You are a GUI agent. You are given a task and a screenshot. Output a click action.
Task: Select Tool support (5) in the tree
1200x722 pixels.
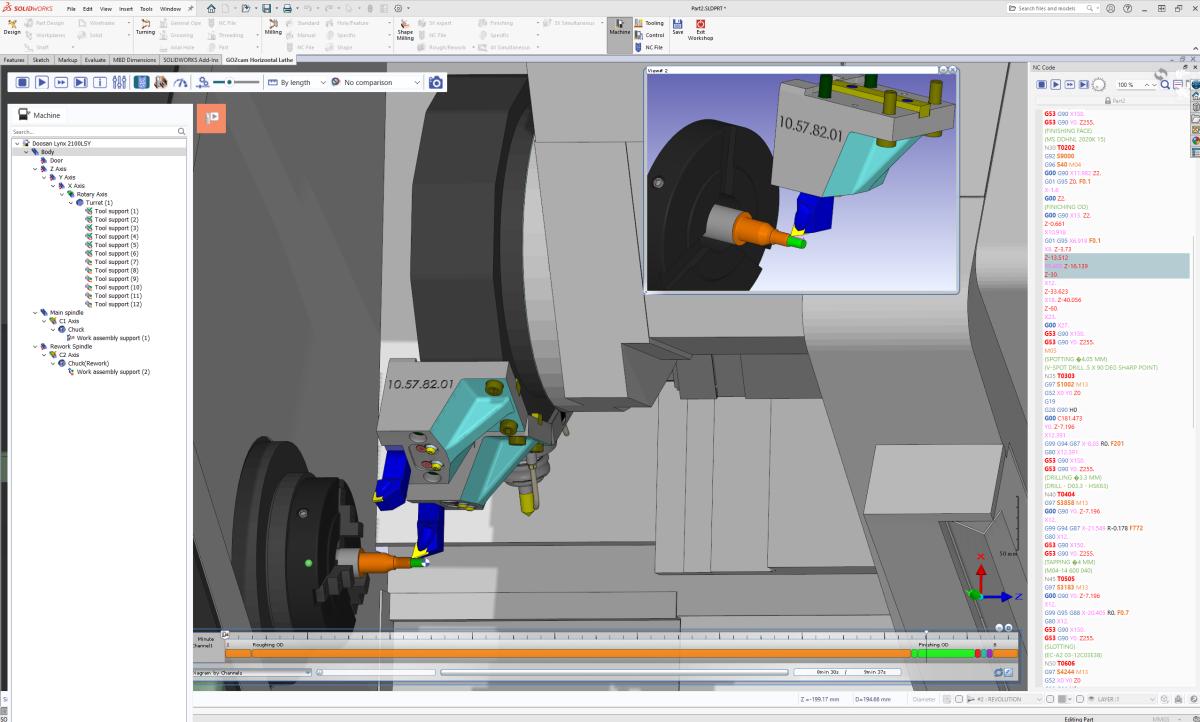click(x=116, y=245)
